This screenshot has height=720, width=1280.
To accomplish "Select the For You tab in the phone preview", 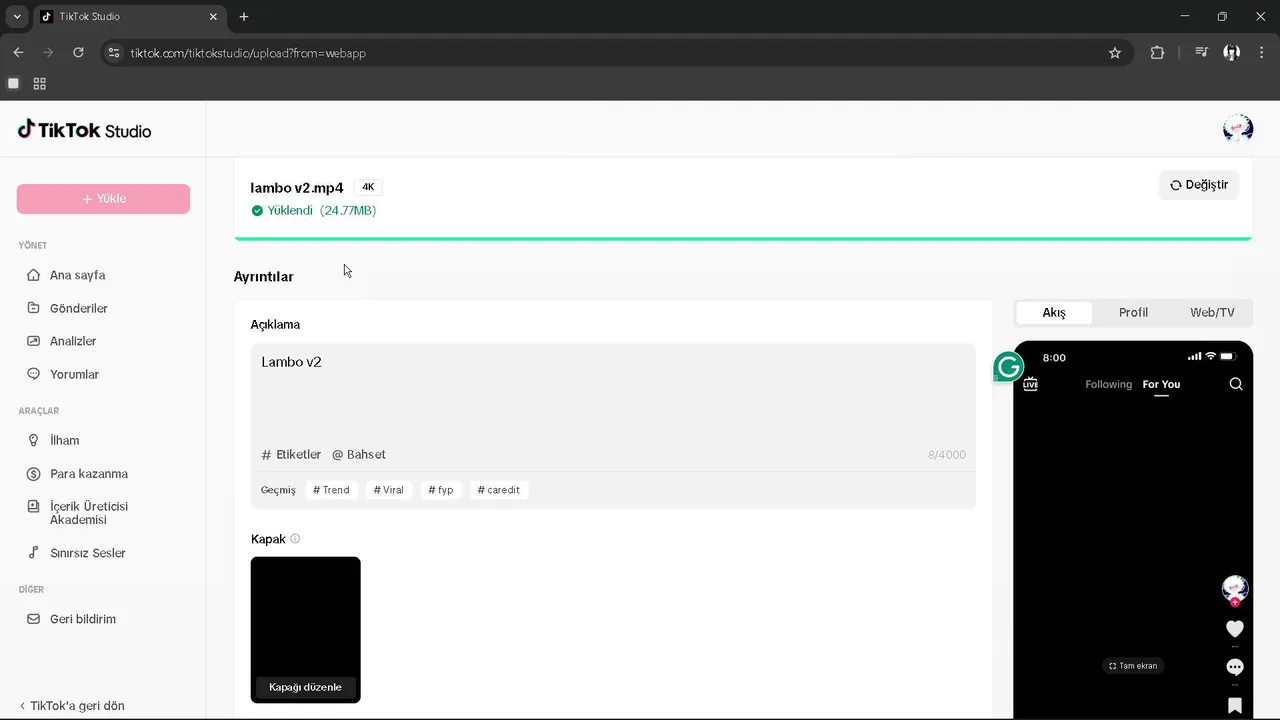I will coord(1161,384).
